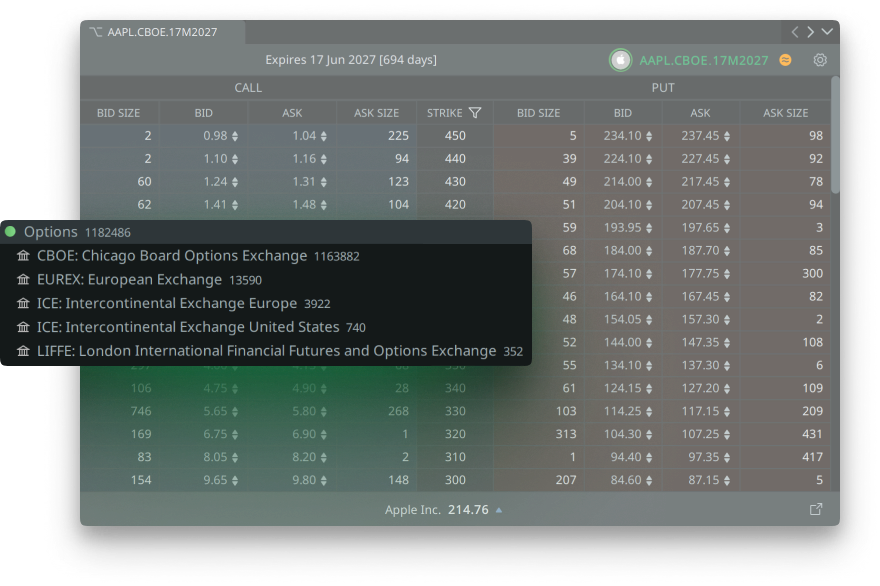Click the strike column filter icon
Image resolution: width=880 pixels, height=586 pixels.
click(x=475, y=113)
